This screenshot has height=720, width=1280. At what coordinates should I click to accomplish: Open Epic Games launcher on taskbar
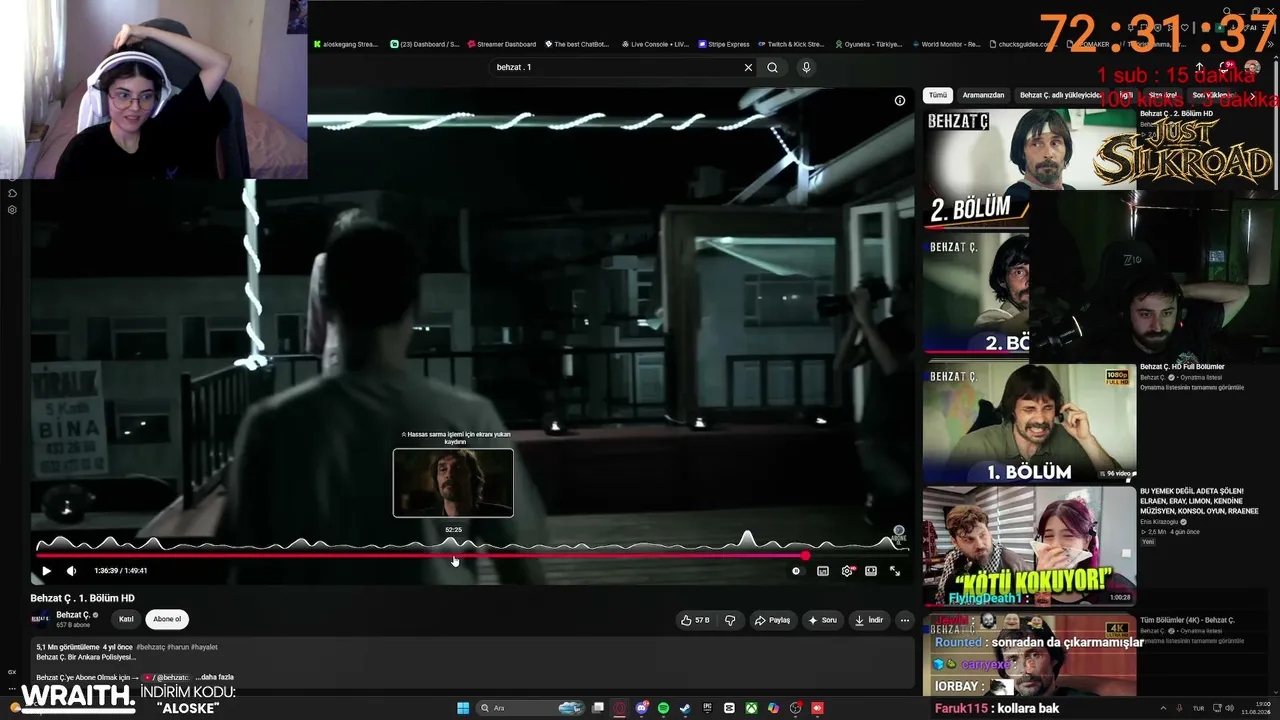[707, 708]
